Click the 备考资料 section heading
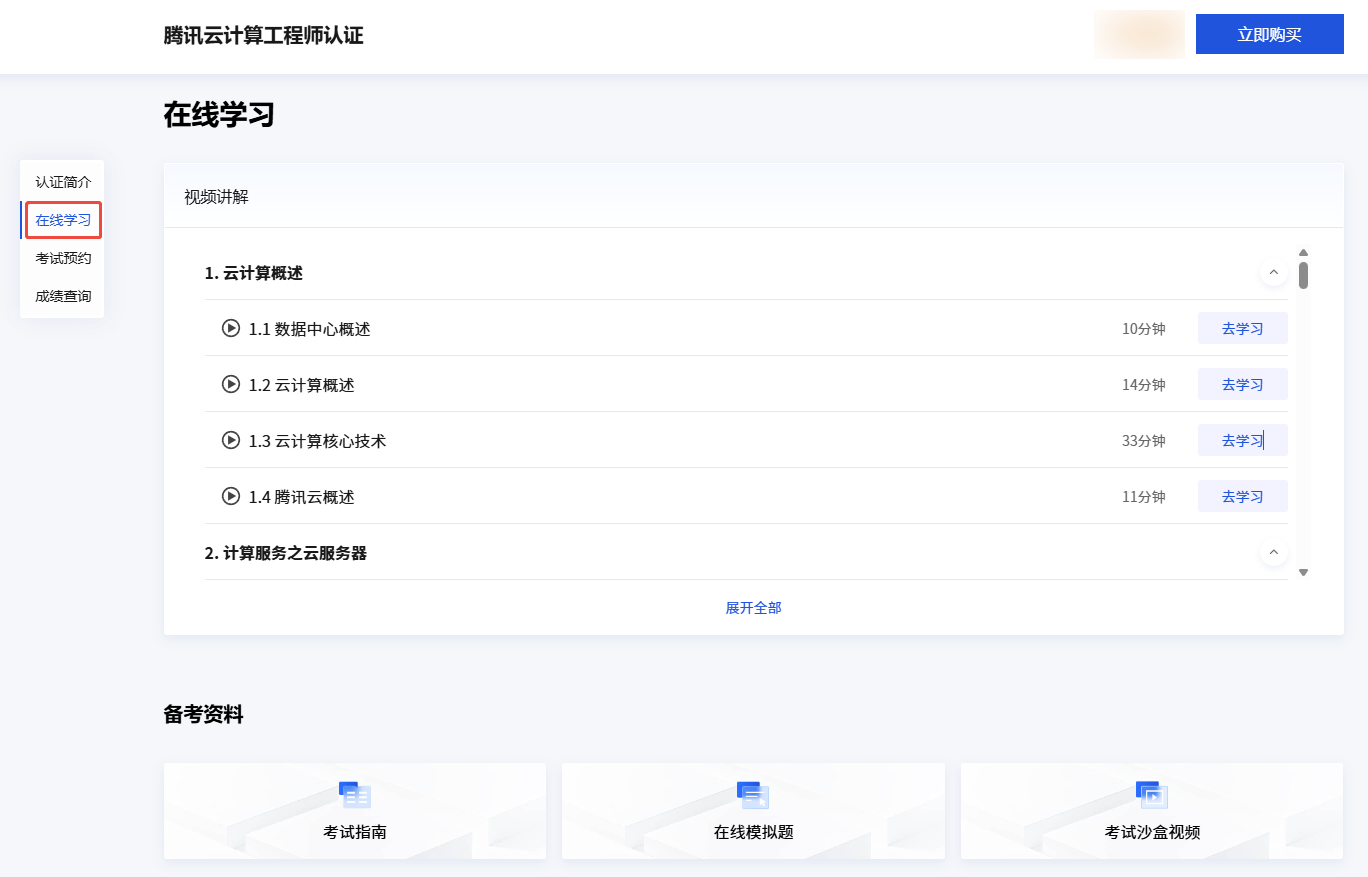This screenshot has height=877, width=1368. coord(204,714)
